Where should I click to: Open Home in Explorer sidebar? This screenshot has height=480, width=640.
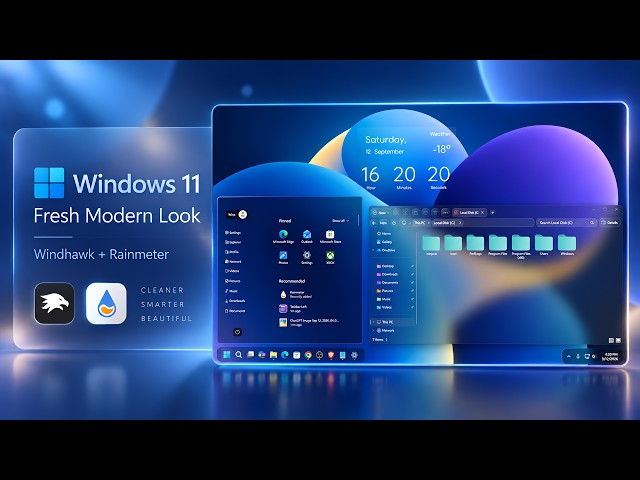click(384, 233)
